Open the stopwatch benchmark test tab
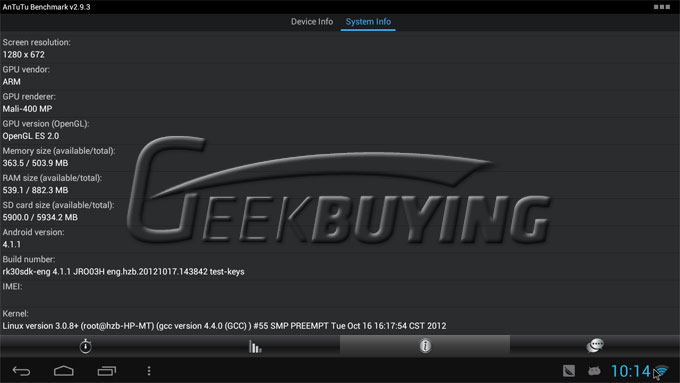 pos(85,346)
